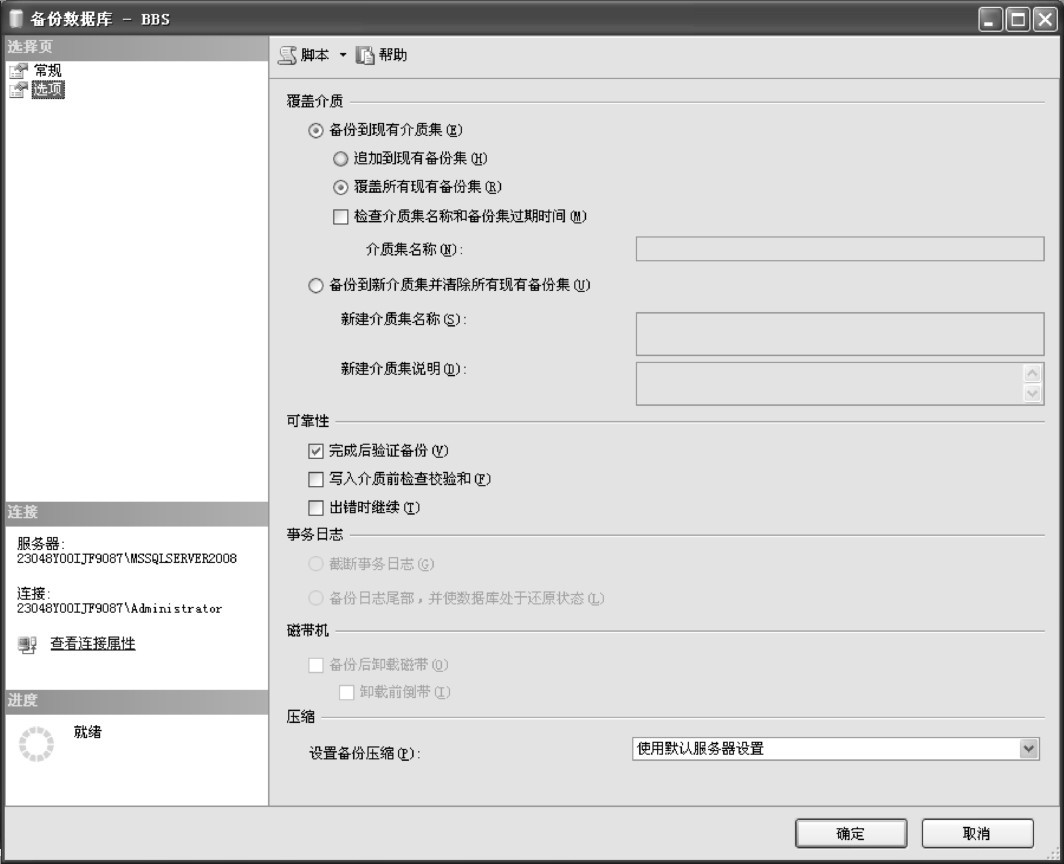Click the database icon in title bar
This screenshot has width=1064, height=864.
tap(16, 18)
